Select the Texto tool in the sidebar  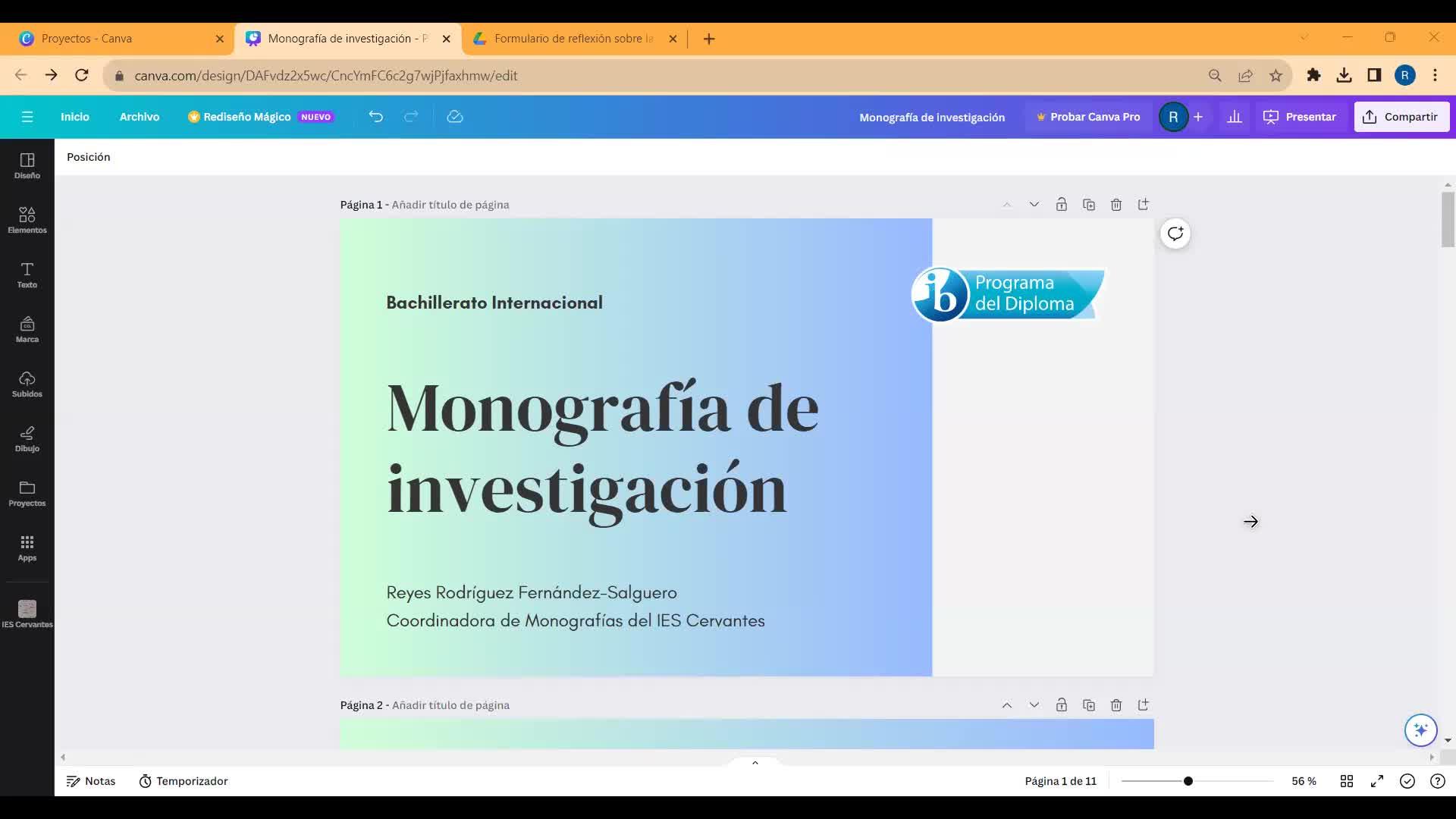click(x=27, y=275)
